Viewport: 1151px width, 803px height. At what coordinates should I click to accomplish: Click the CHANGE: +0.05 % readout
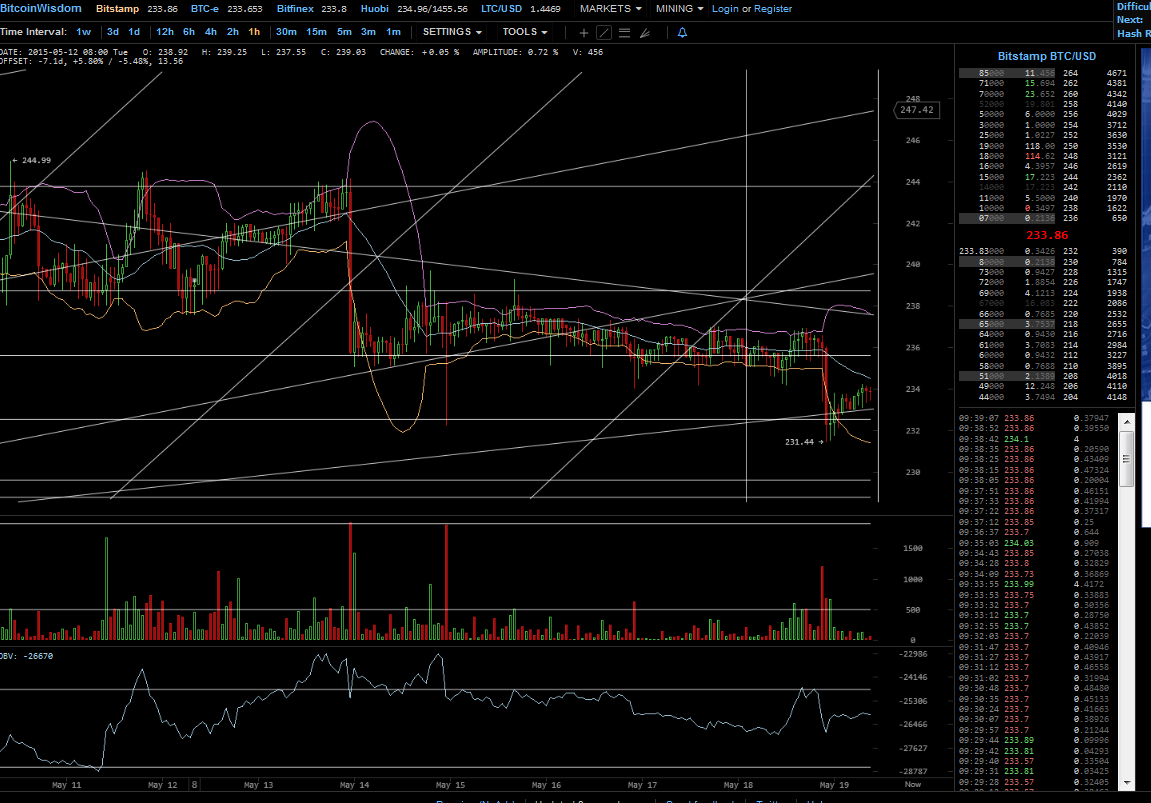[419, 52]
